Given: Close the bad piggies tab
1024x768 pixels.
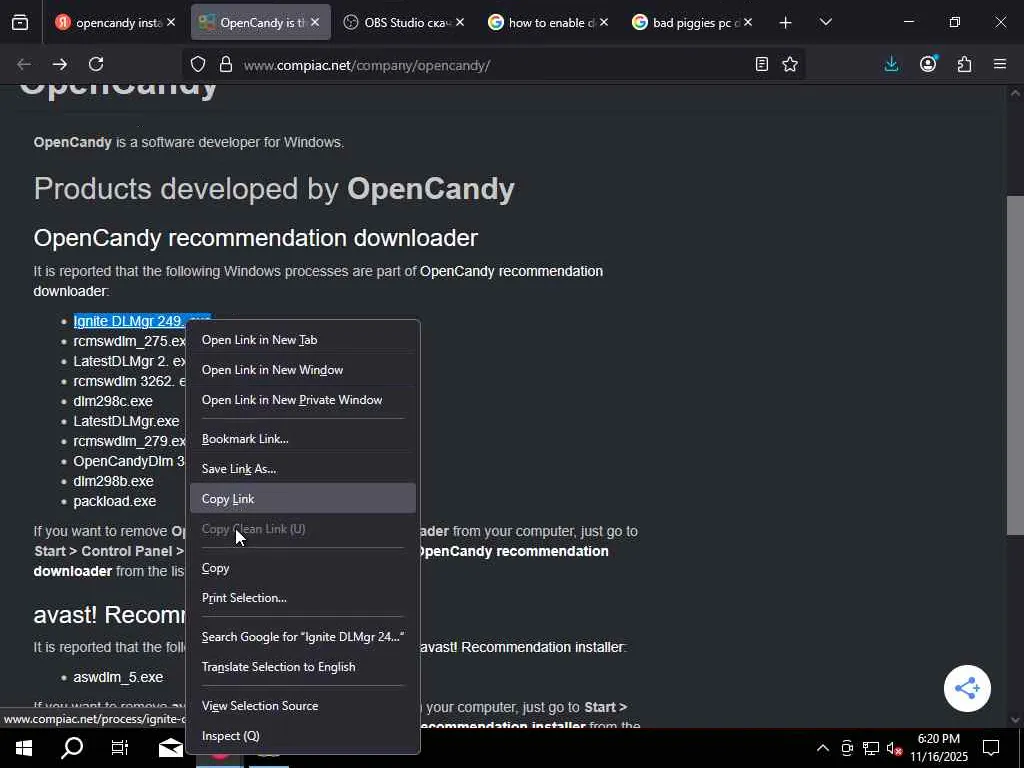Looking at the screenshot, I should pyautogui.click(x=748, y=22).
